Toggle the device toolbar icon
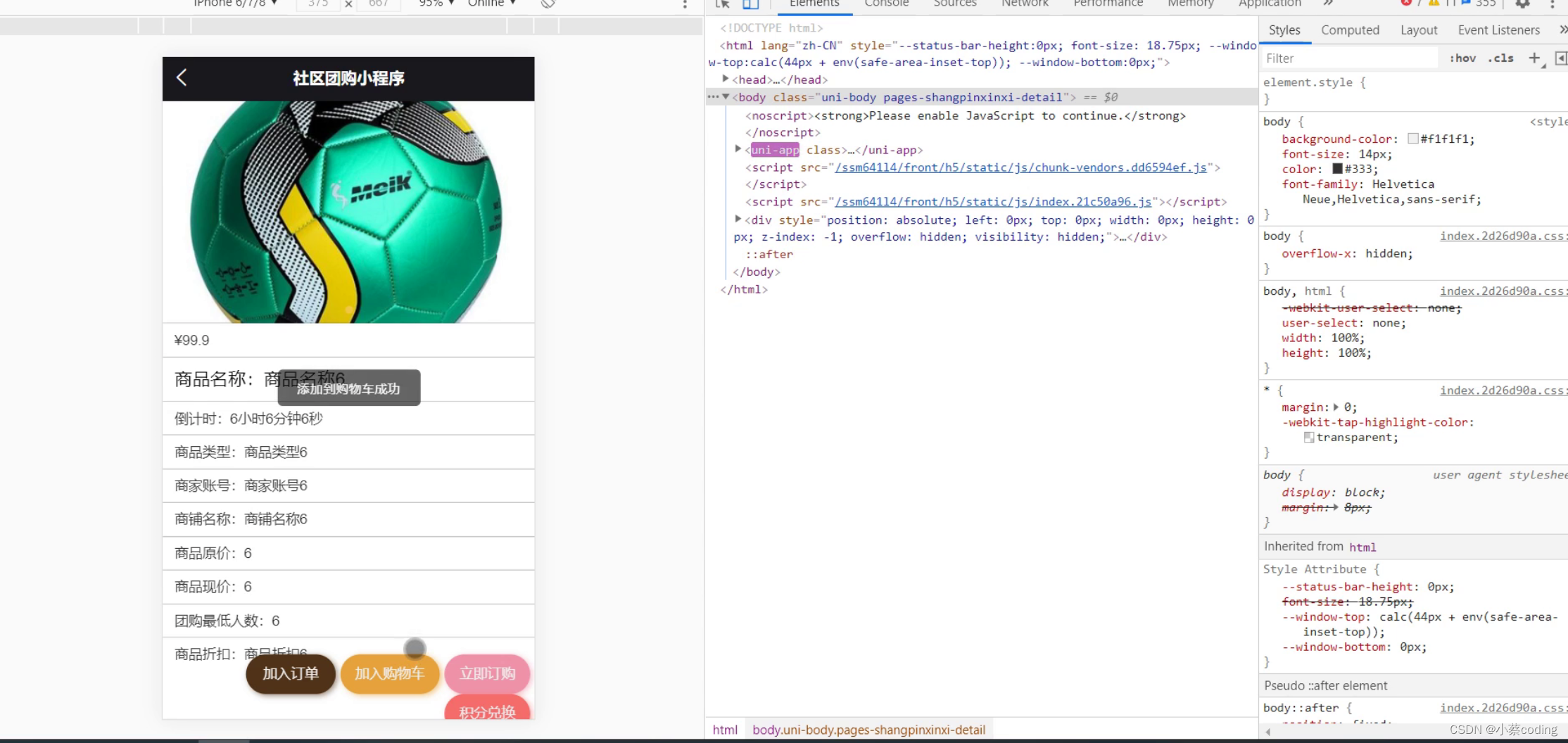The width and height of the screenshot is (1568, 743). coord(751,4)
